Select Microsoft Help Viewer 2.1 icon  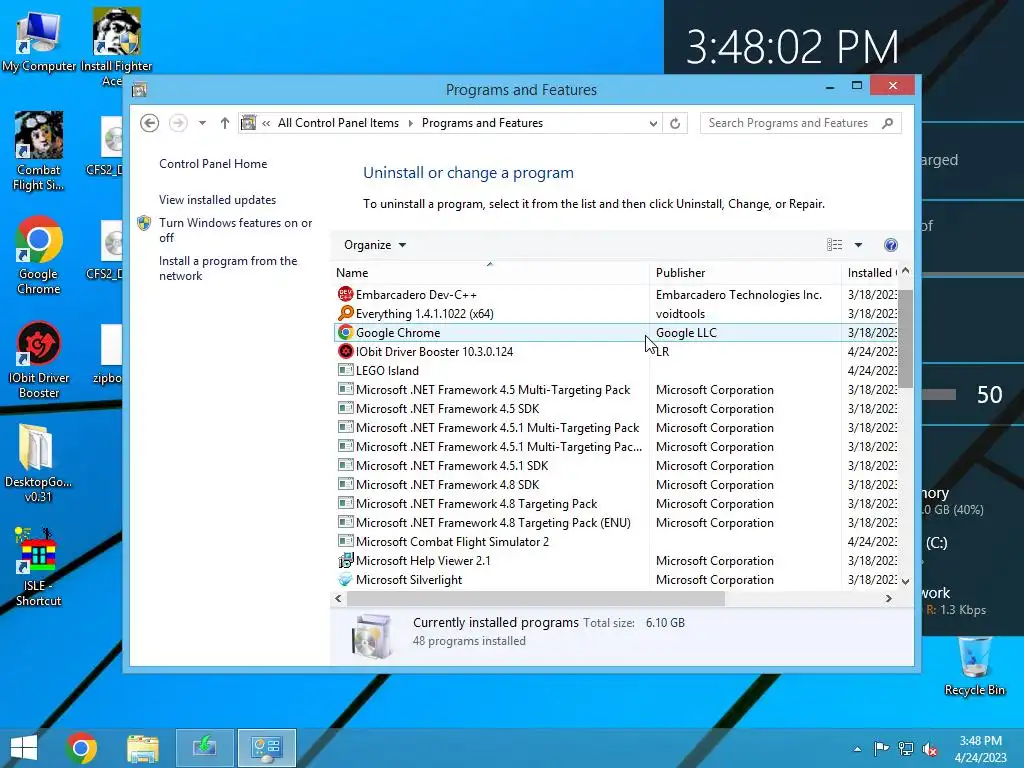click(345, 560)
